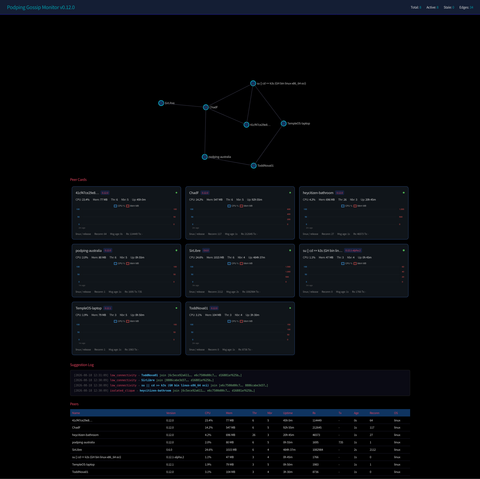This screenshot has height=479, width=480.
Task: Select the SirLibre node in the graph
Action: (x=161, y=103)
